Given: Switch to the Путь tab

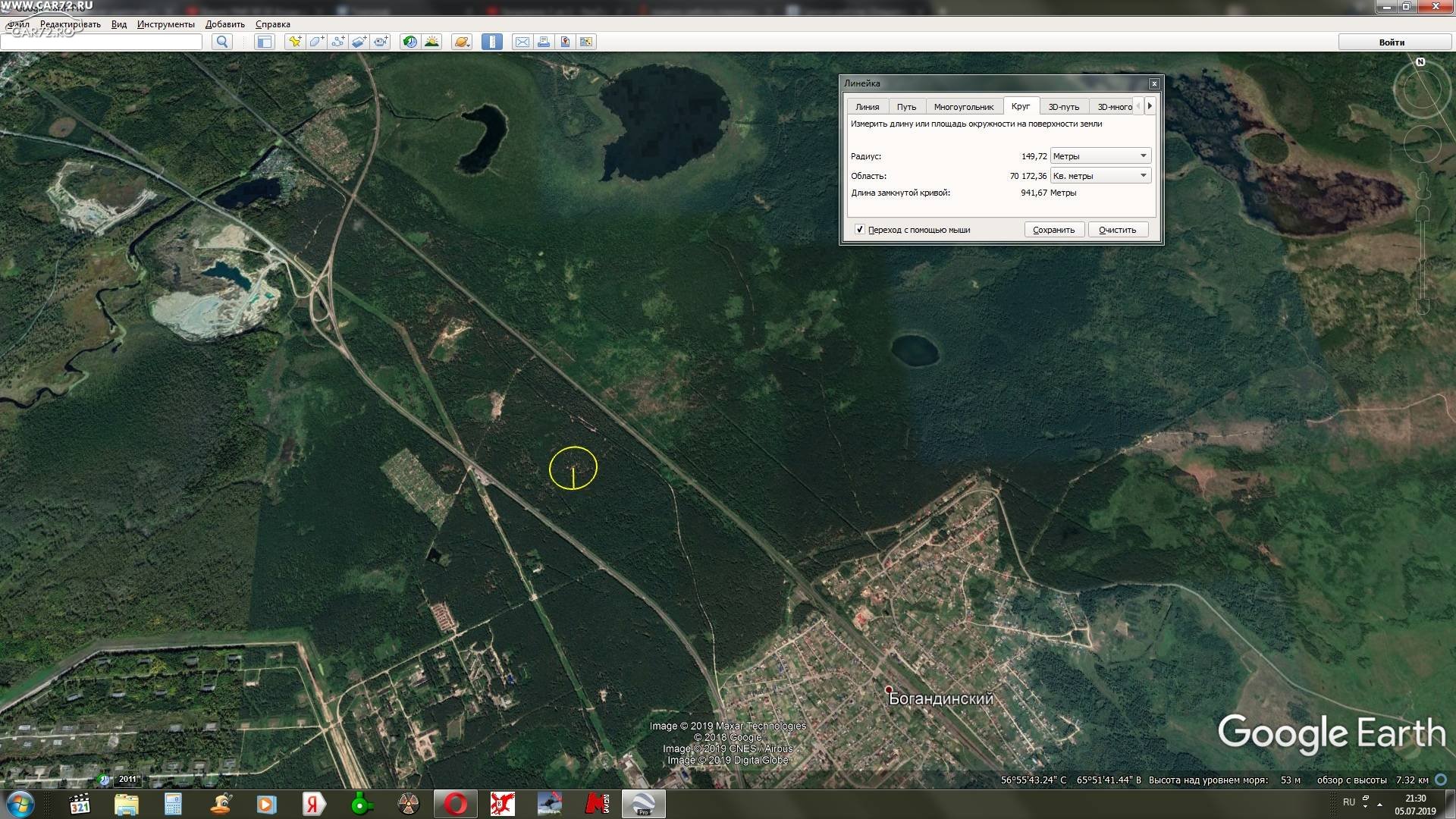Looking at the screenshot, I should [x=906, y=107].
